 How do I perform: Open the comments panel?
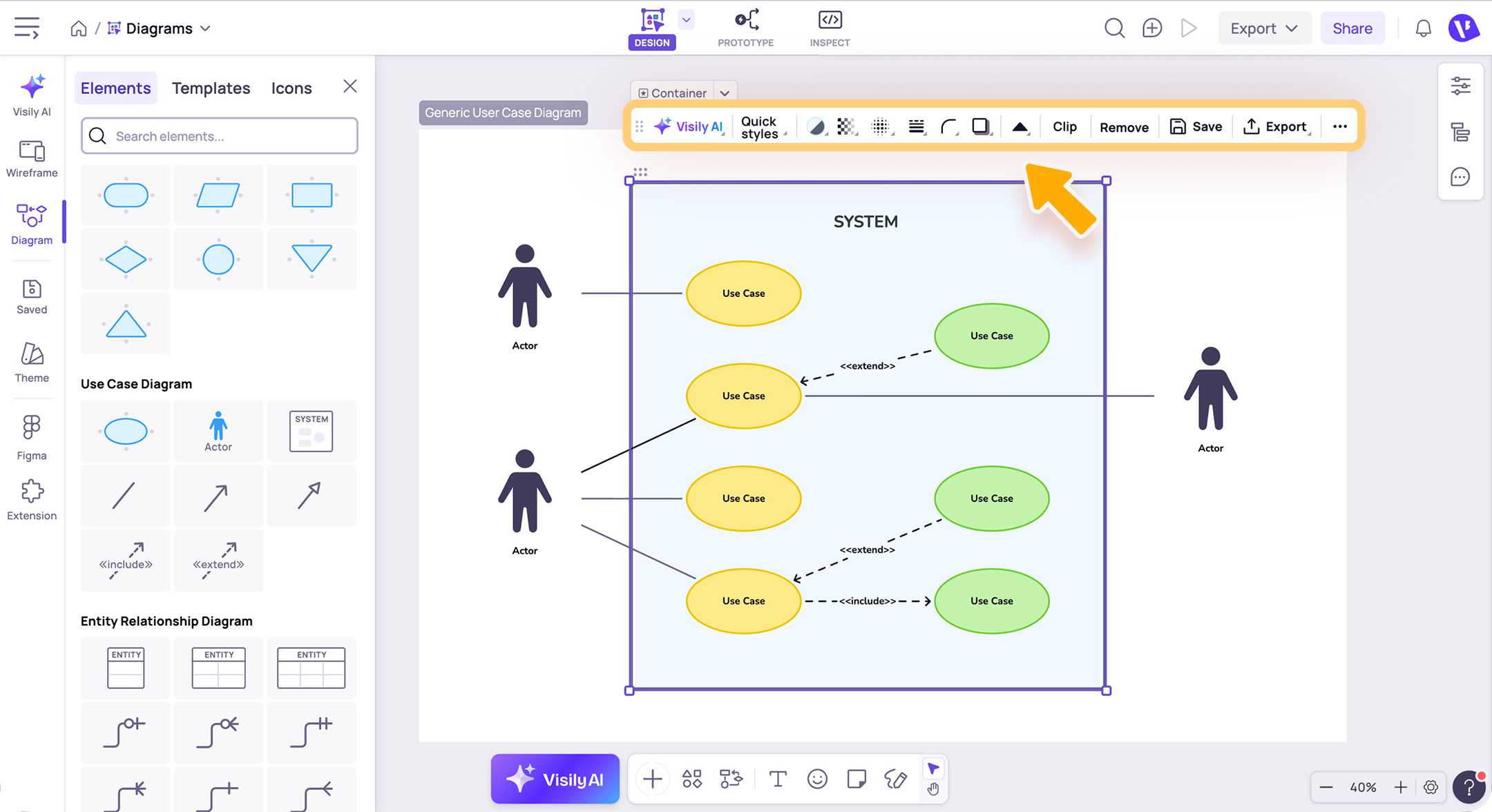1460,177
